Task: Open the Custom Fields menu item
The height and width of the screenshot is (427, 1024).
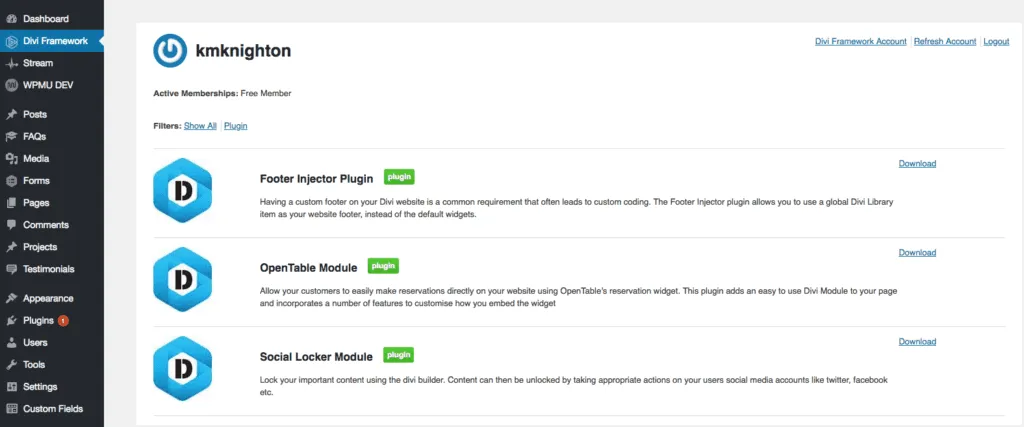Action: pyautogui.click(x=52, y=409)
